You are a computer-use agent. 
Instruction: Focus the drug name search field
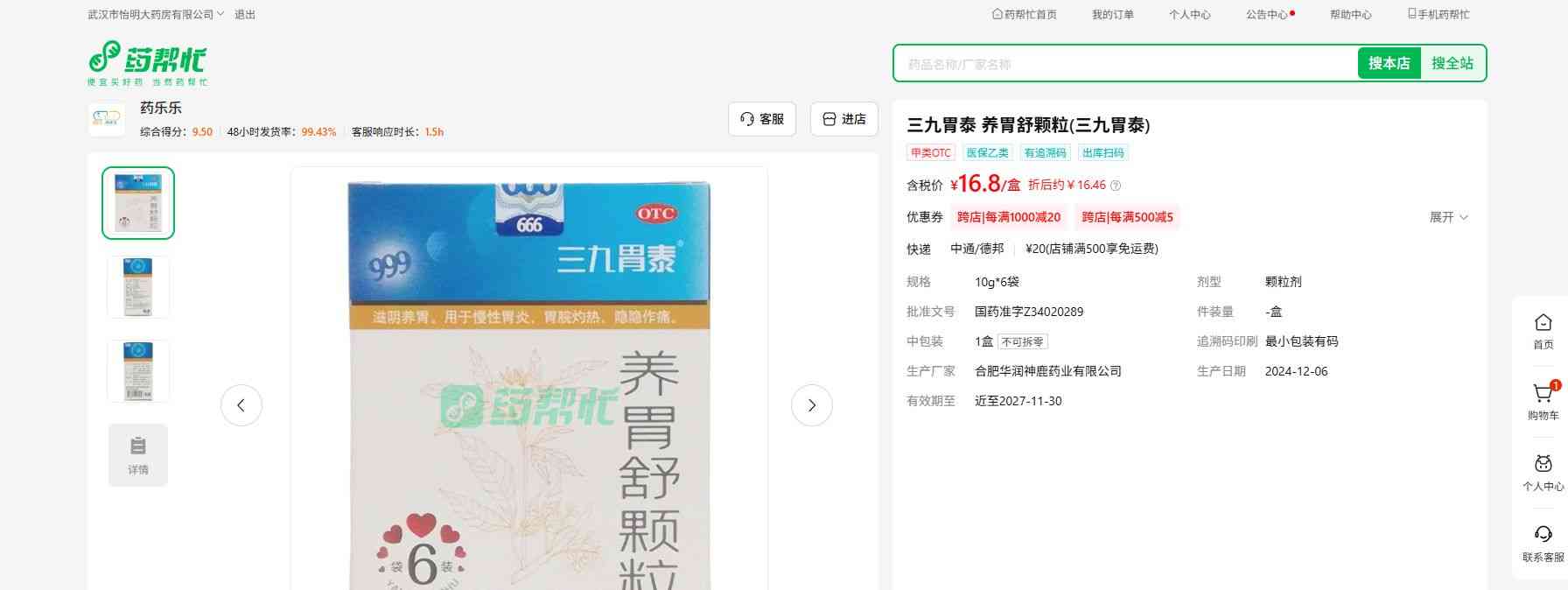[x=1124, y=64]
